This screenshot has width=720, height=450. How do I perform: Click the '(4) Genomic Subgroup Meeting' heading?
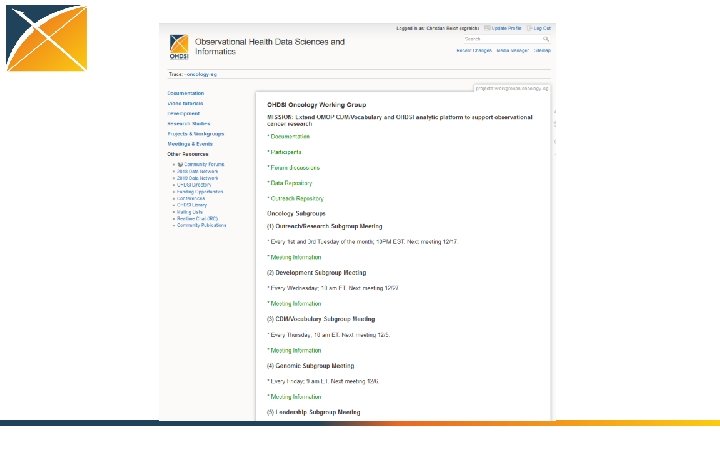click(311, 366)
